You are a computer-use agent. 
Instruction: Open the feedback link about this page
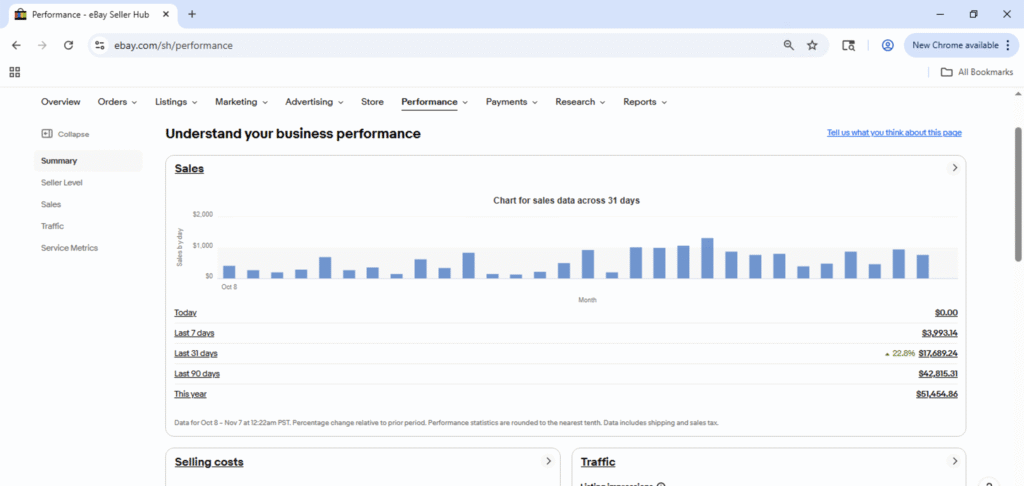pos(894,133)
